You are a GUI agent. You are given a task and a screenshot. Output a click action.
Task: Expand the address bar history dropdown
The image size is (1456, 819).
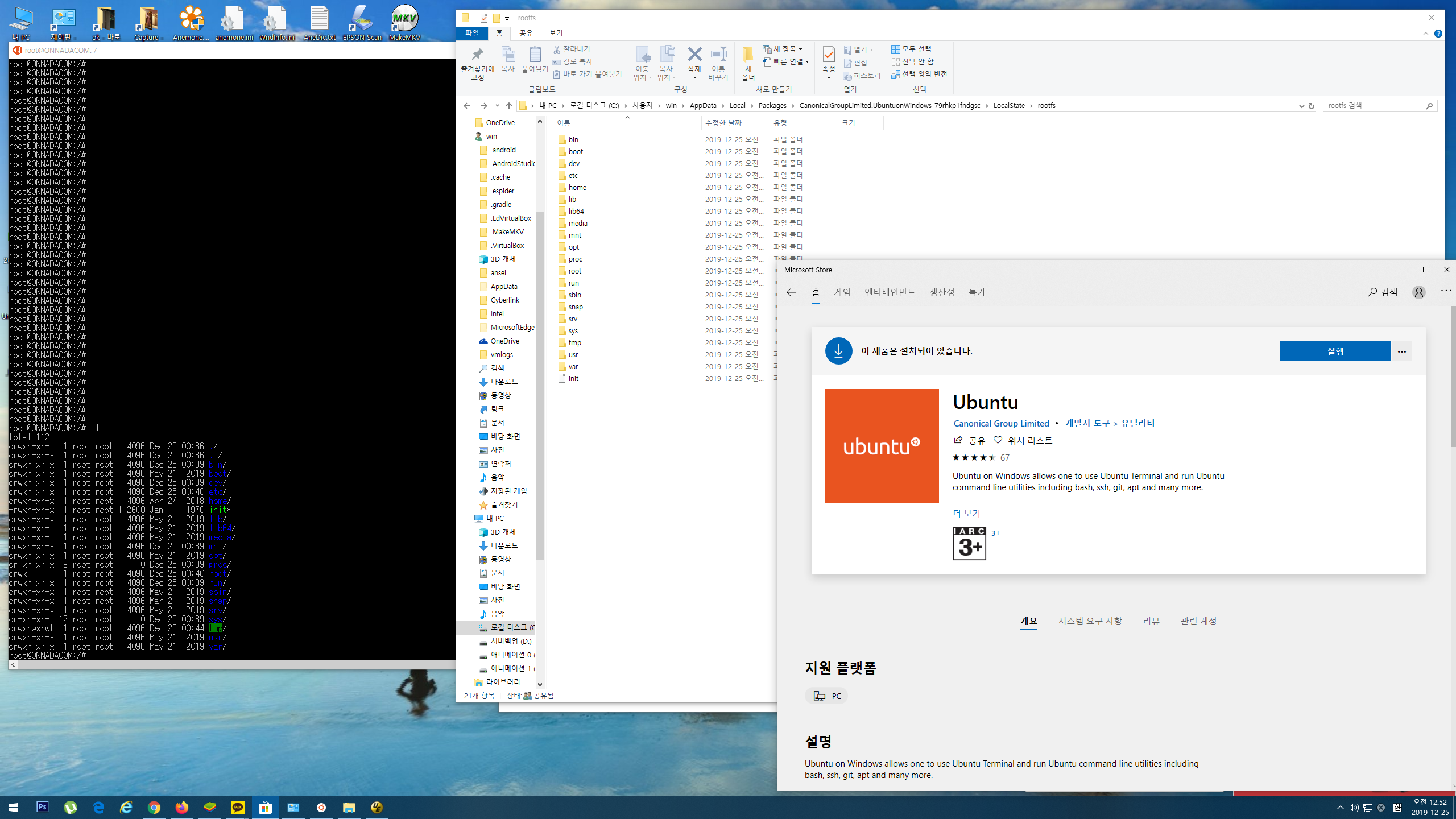(1301, 106)
